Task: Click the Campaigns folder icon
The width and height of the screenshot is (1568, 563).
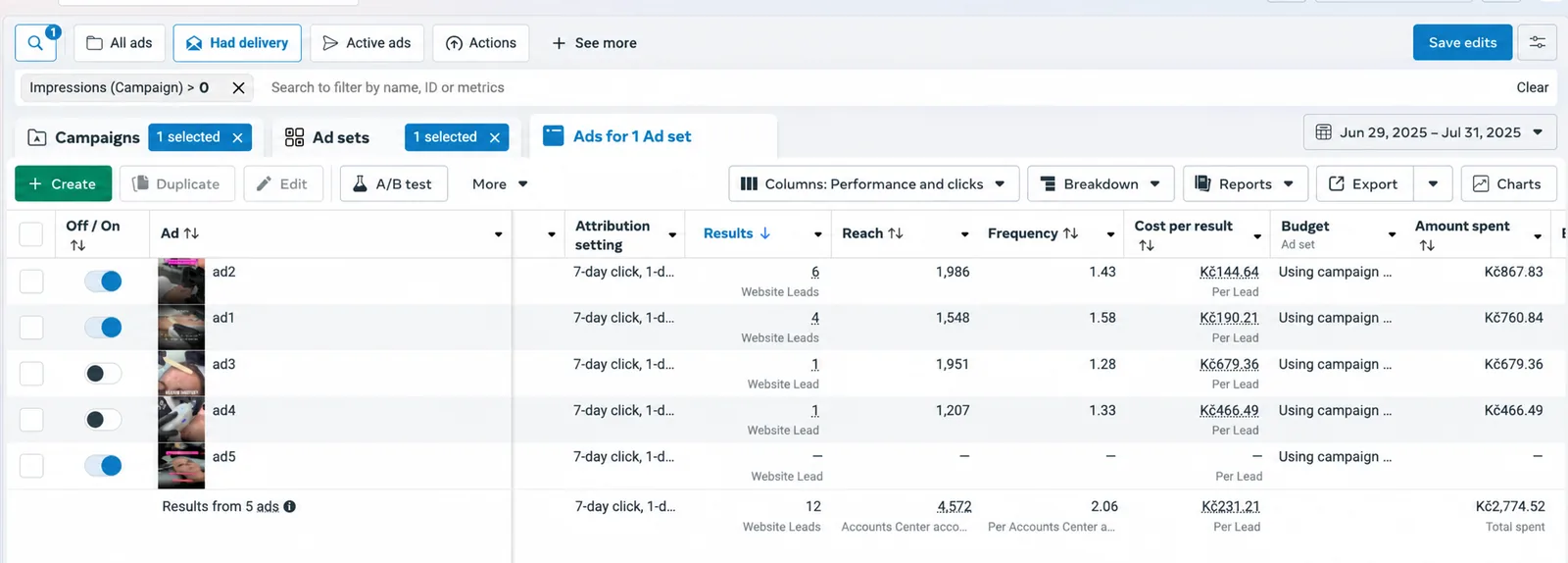Action: tap(37, 137)
